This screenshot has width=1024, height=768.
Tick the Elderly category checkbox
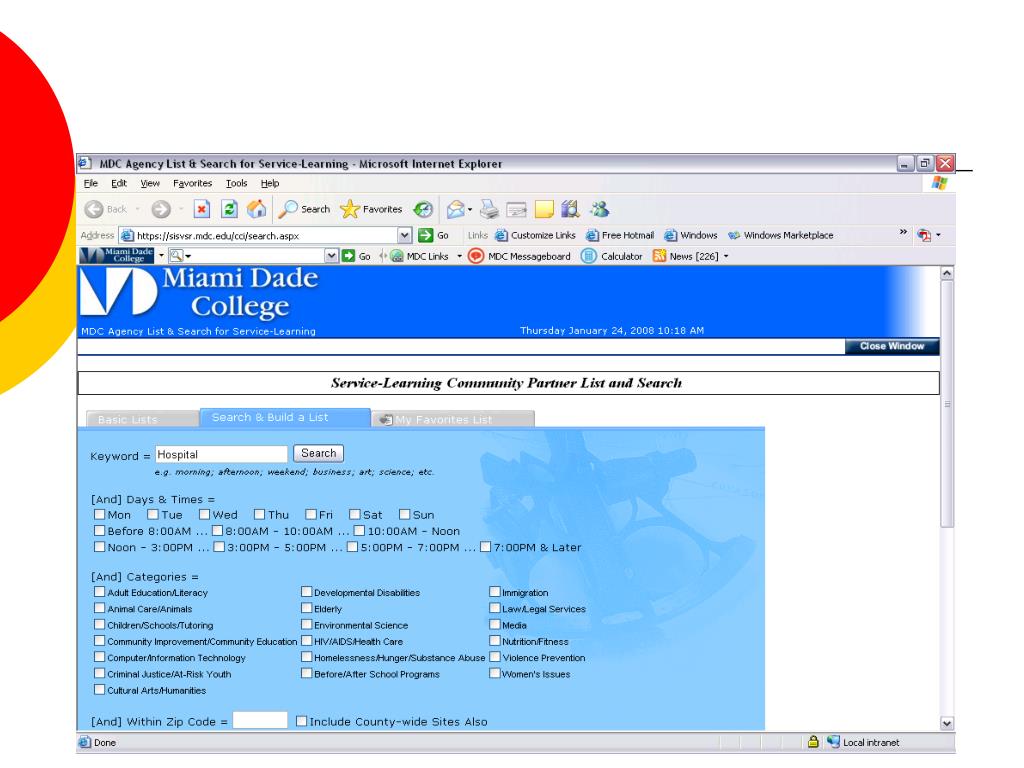coord(306,608)
